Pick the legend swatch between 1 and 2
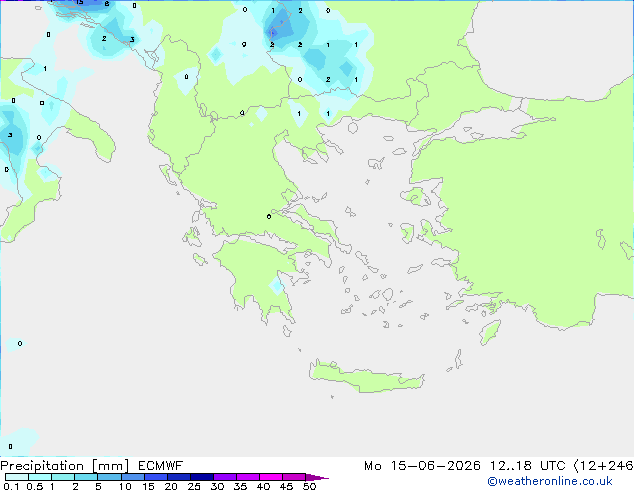 point(63,477)
